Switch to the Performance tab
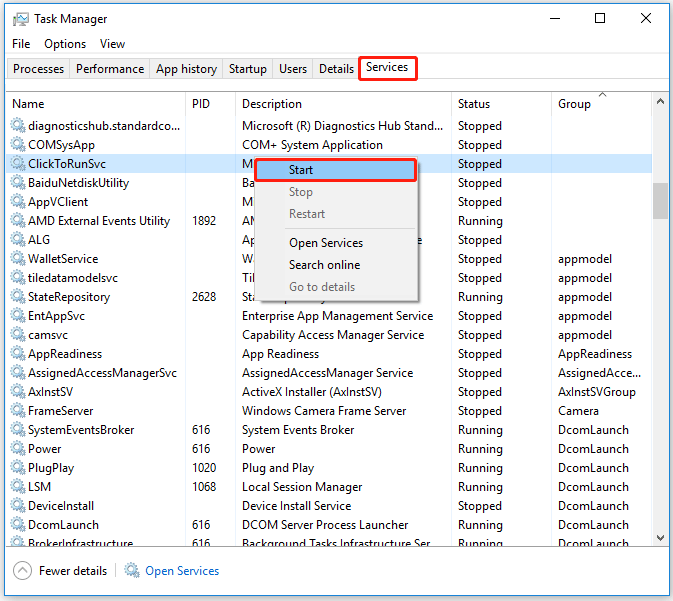The width and height of the screenshot is (673, 601). (110, 69)
